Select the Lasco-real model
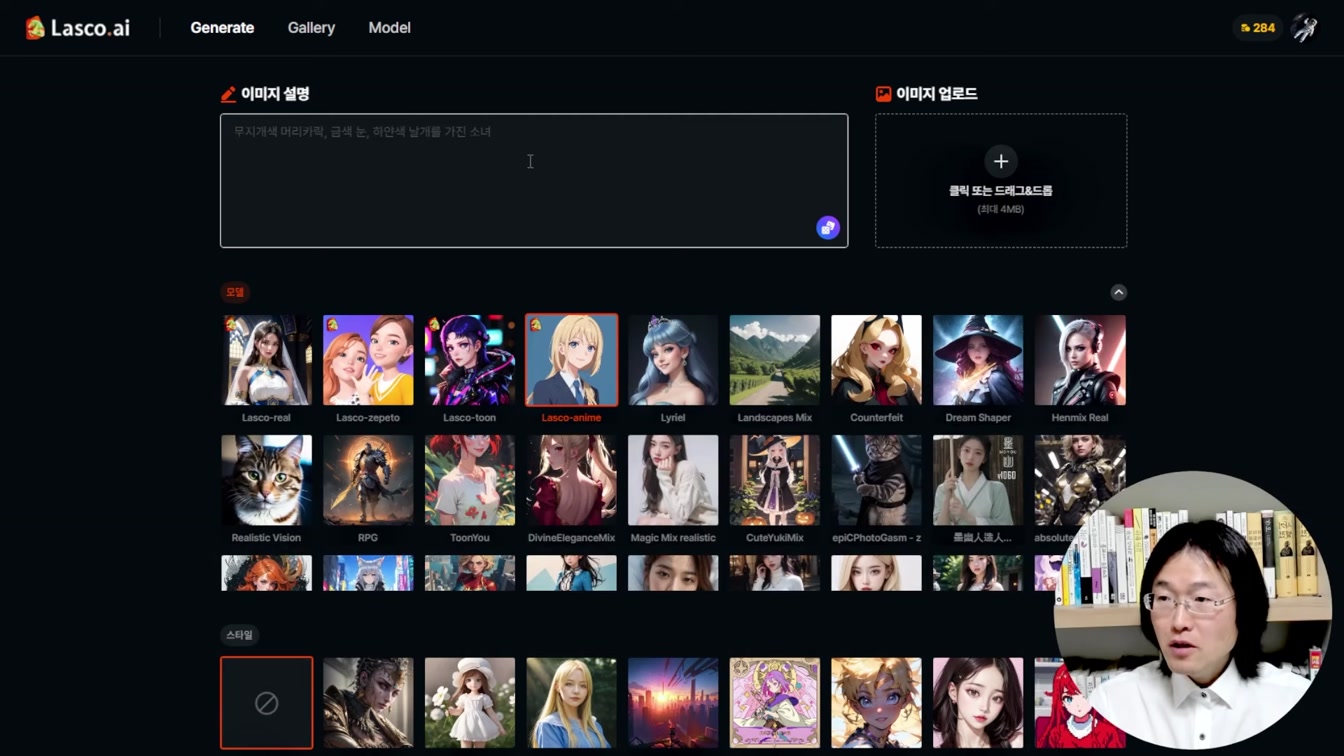Screen dimensions: 1344x756 [266, 360]
